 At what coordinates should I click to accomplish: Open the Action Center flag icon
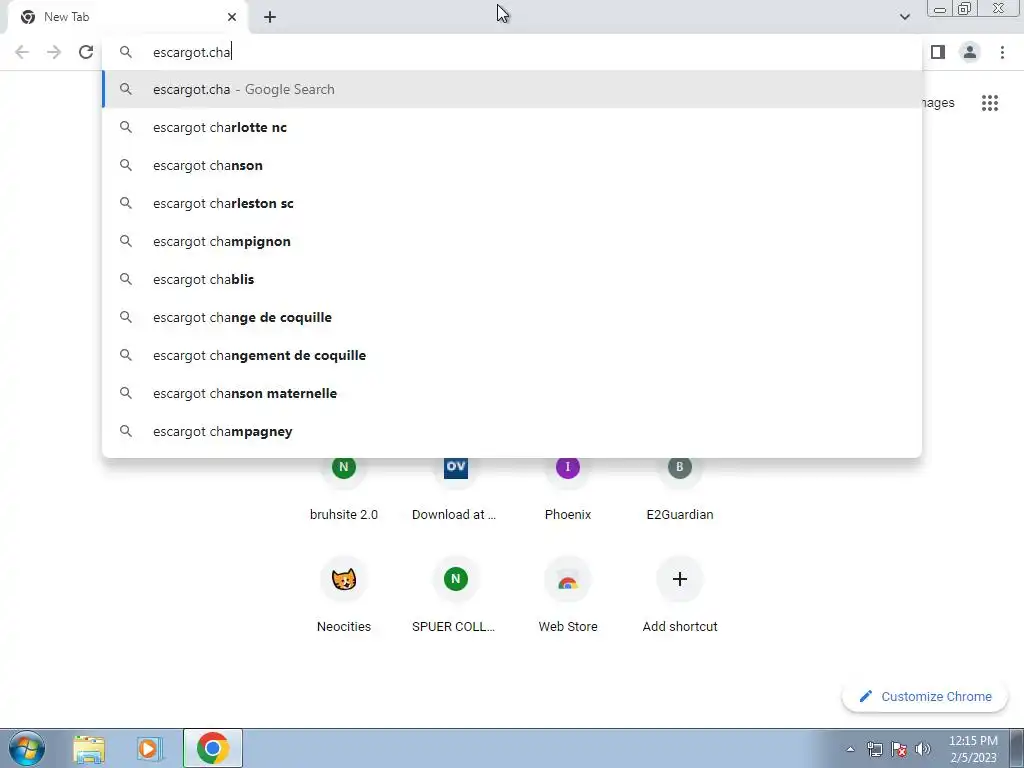coord(899,749)
